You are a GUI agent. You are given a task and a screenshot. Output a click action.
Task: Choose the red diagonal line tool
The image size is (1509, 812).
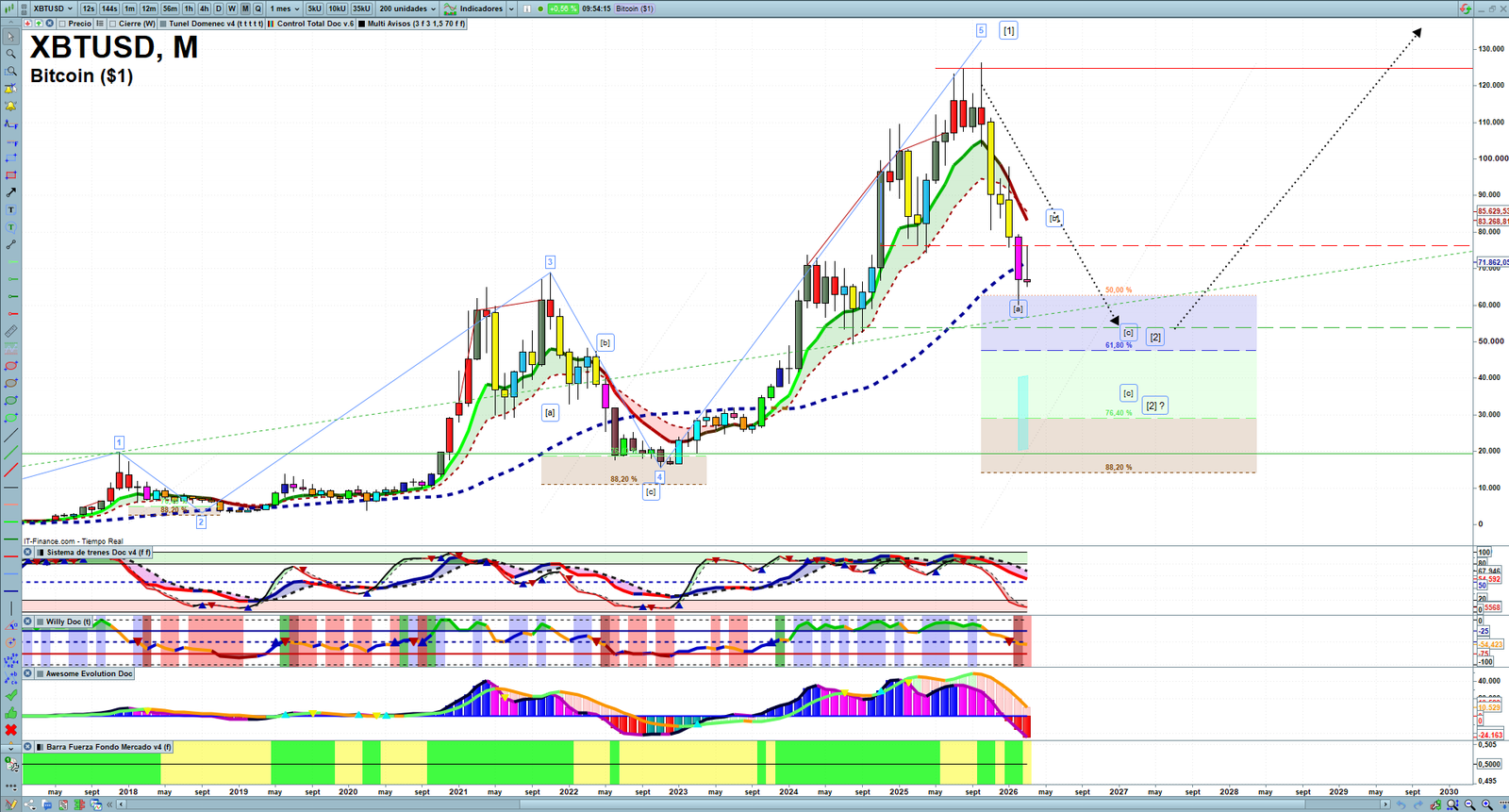pos(11,470)
